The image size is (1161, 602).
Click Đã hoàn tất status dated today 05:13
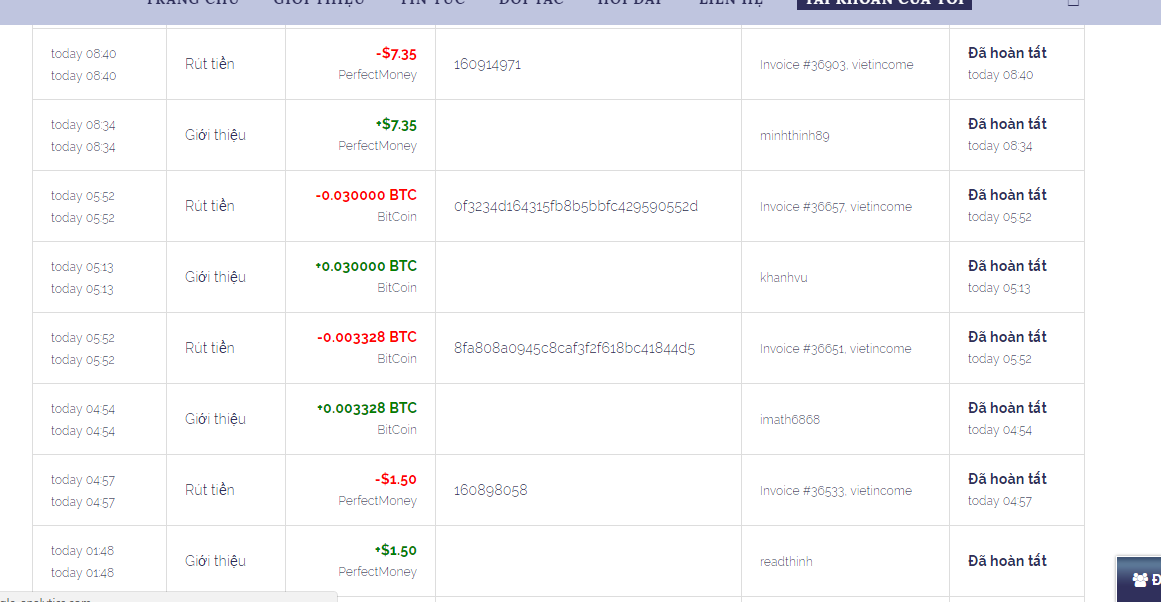pyautogui.click(x=1007, y=266)
